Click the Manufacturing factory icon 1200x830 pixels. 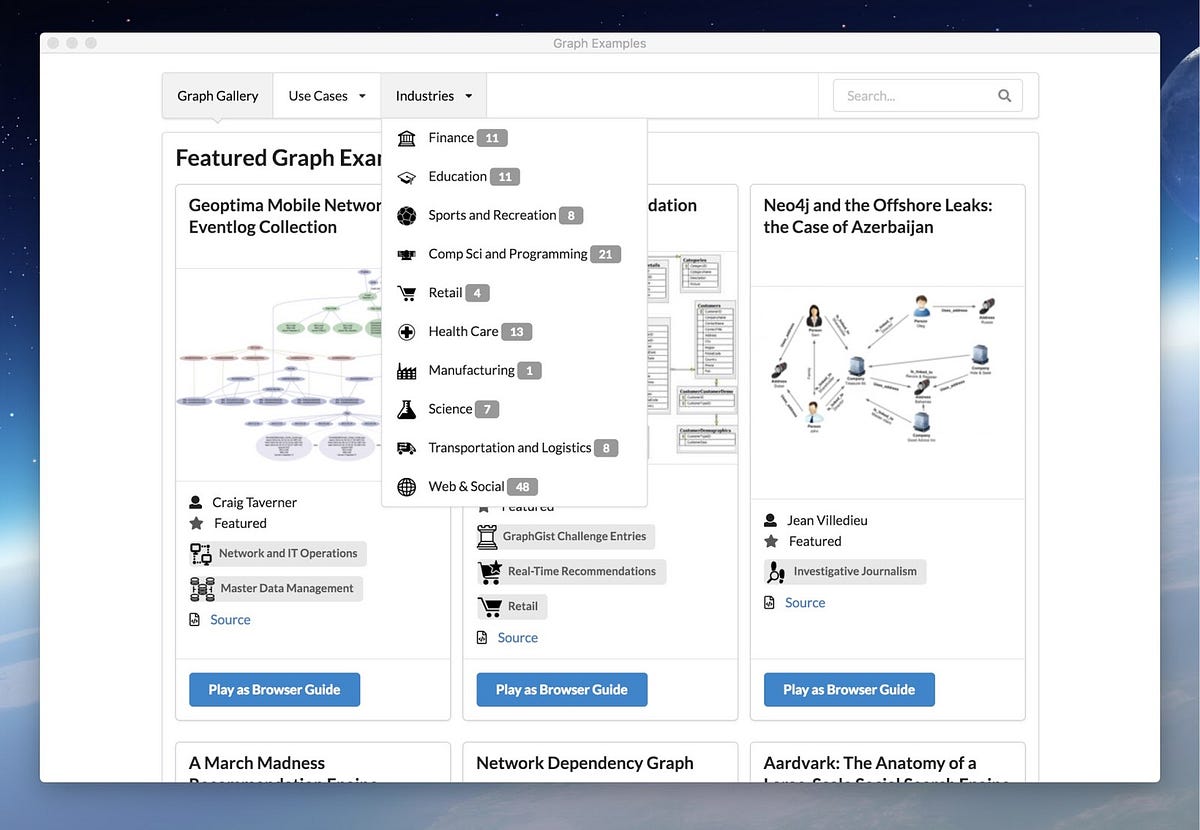406,369
